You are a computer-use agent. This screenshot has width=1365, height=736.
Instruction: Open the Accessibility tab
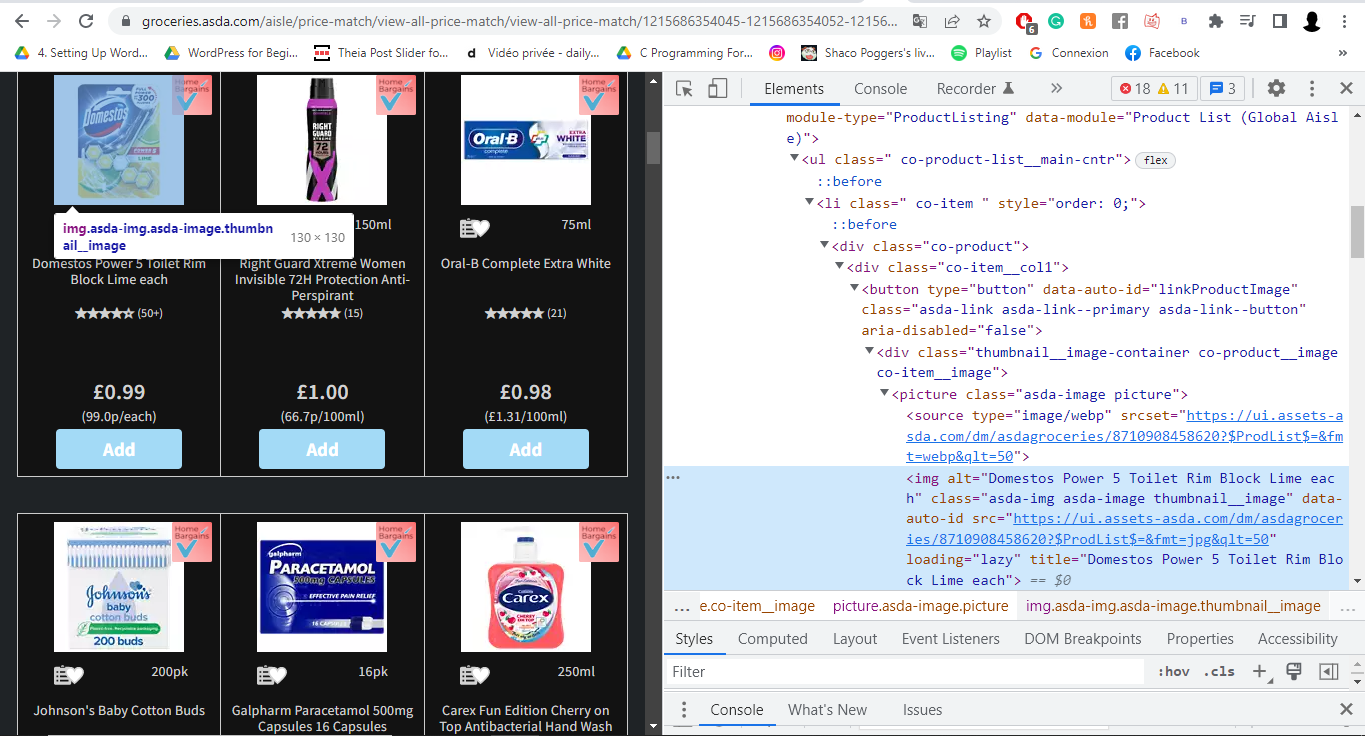click(x=1297, y=639)
